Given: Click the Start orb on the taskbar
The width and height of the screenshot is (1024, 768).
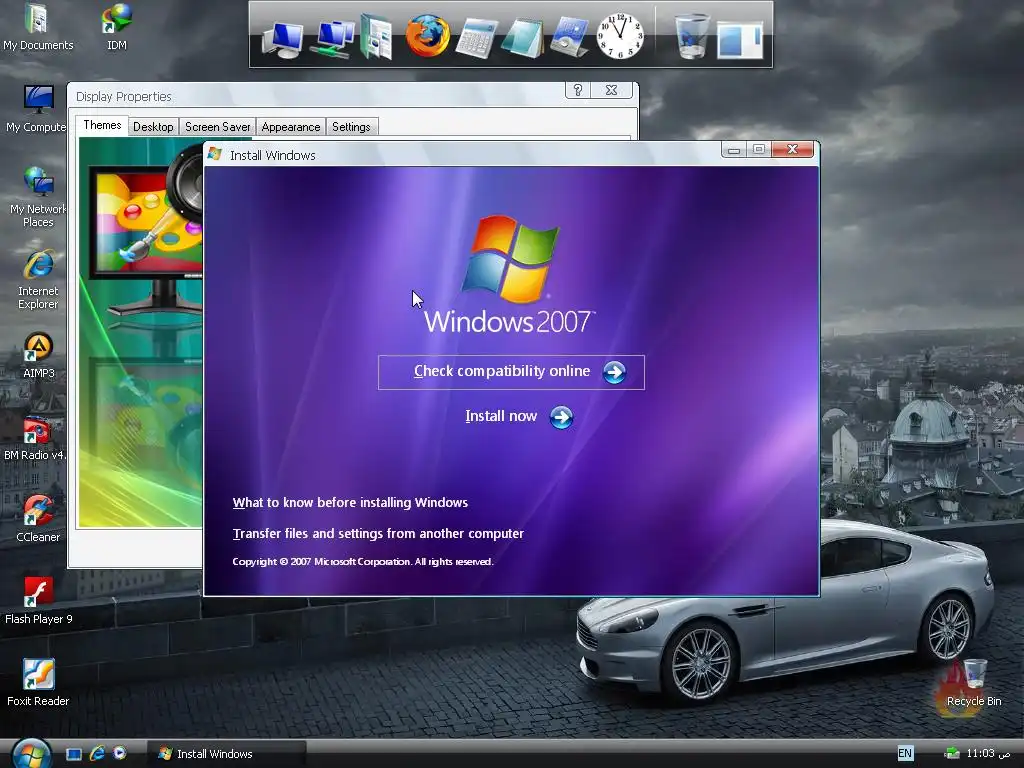Looking at the screenshot, I should pos(31,754).
